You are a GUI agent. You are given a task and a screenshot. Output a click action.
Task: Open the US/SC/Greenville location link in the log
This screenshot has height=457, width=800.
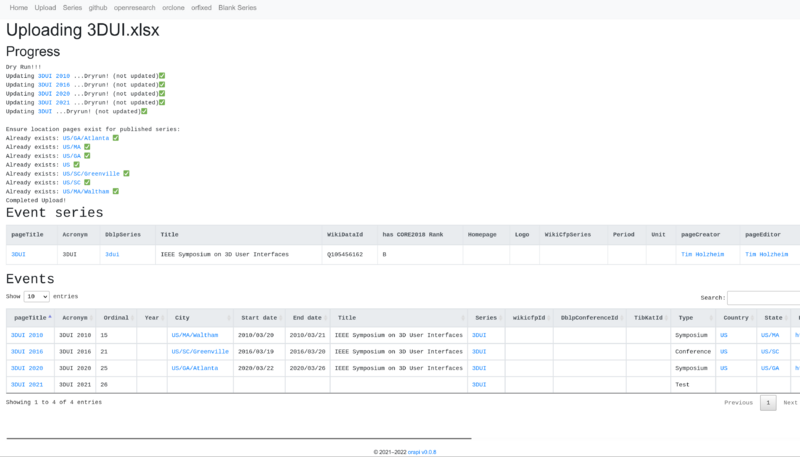pos(91,174)
